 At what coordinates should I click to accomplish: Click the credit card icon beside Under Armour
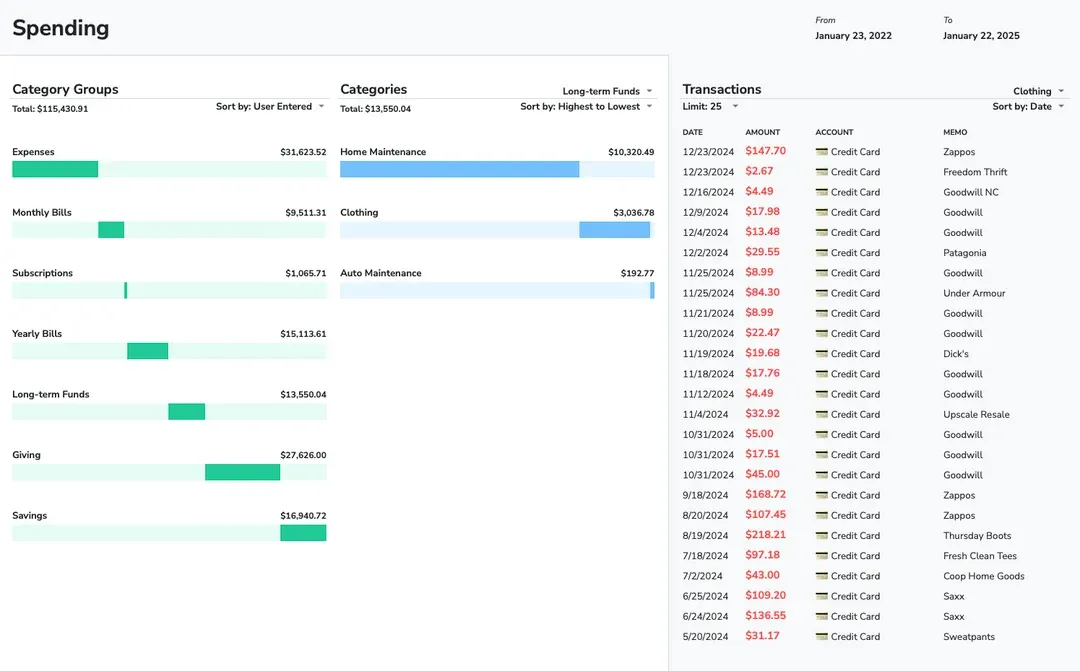coord(822,293)
